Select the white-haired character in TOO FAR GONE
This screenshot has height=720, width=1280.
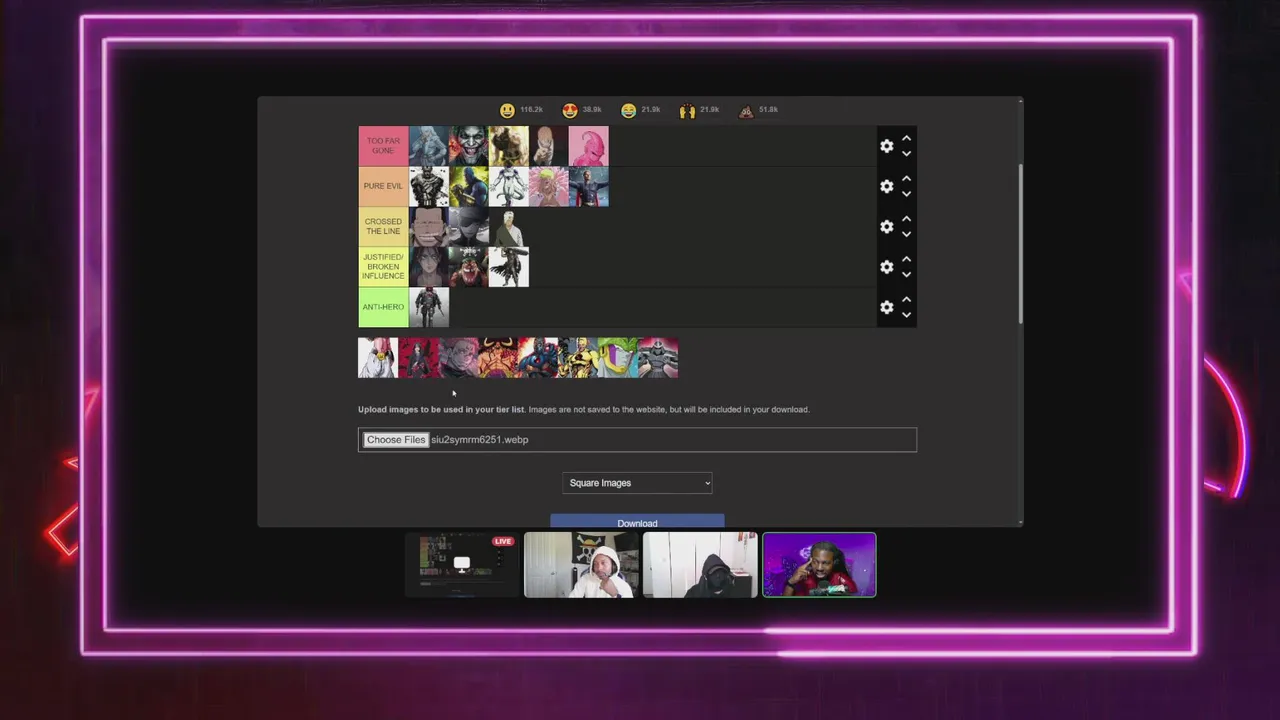pos(429,146)
